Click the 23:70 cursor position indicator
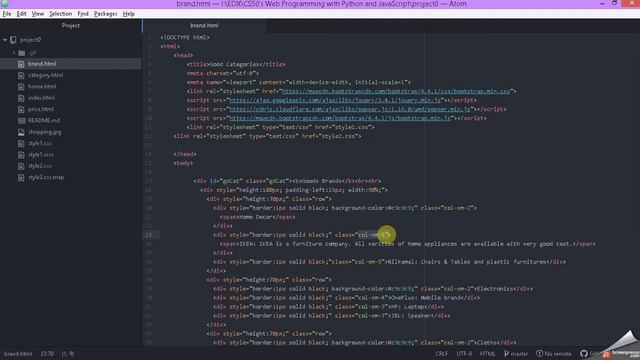The height and width of the screenshot is (360, 640). (x=47, y=354)
